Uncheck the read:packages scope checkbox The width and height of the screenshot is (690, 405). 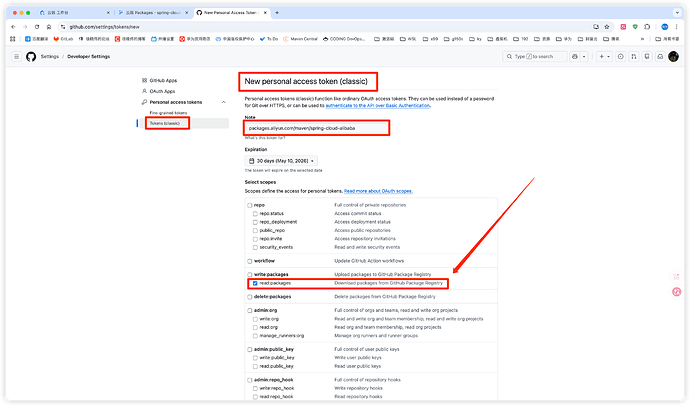(x=255, y=283)
